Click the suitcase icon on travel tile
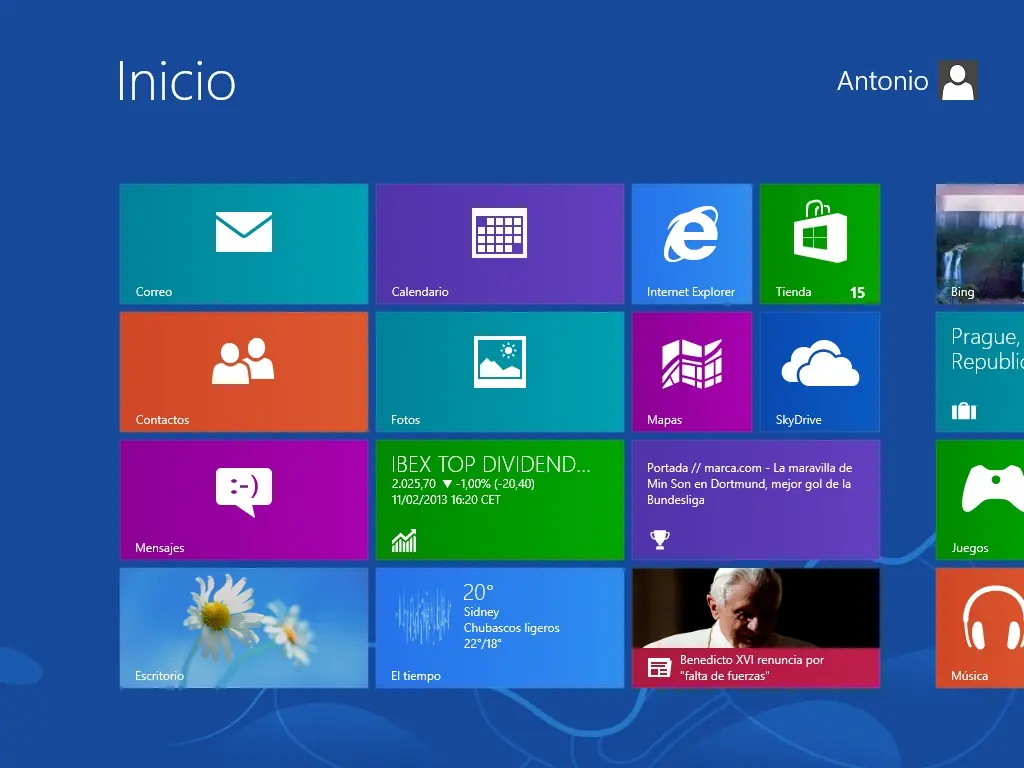The width and height of the screenshot is (1024, 768). [964, 411]
